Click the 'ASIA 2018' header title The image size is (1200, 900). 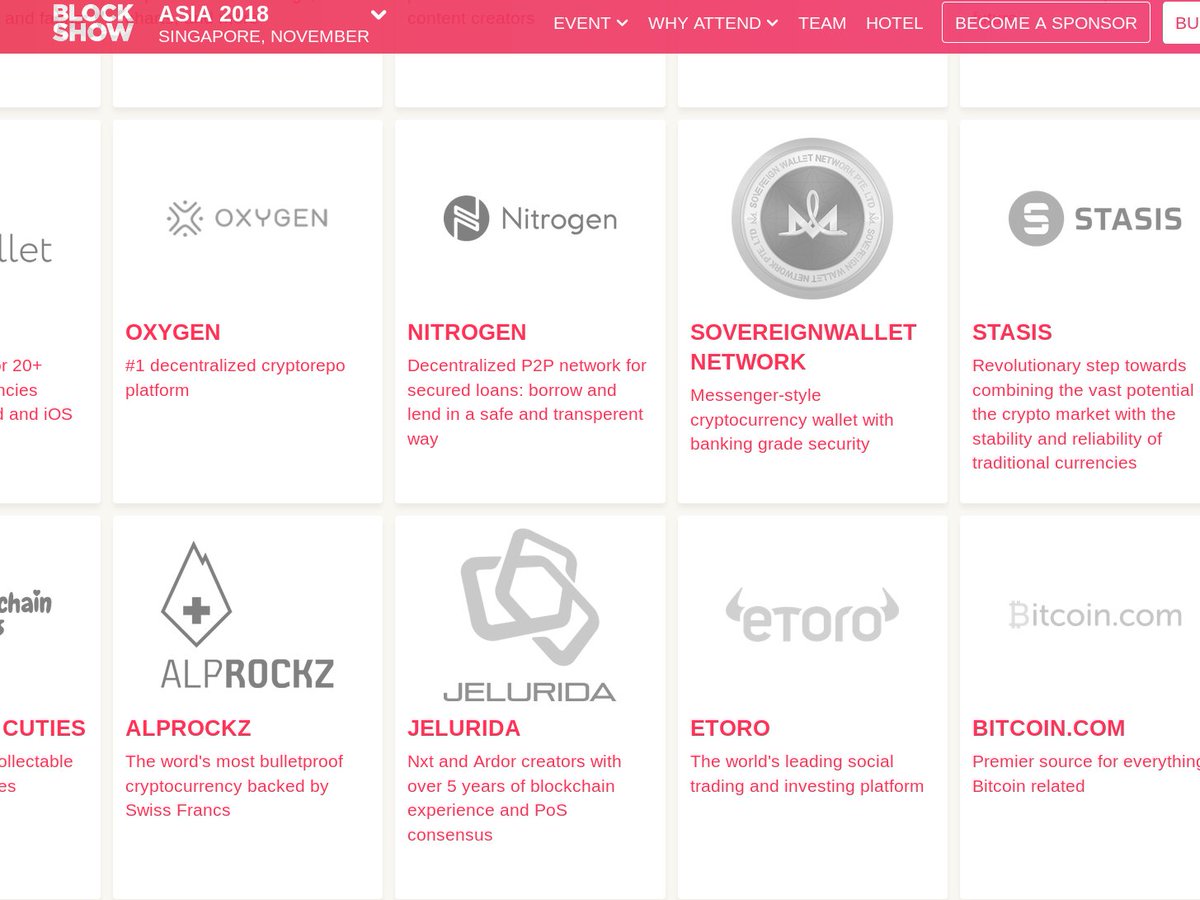coord(214,14)
